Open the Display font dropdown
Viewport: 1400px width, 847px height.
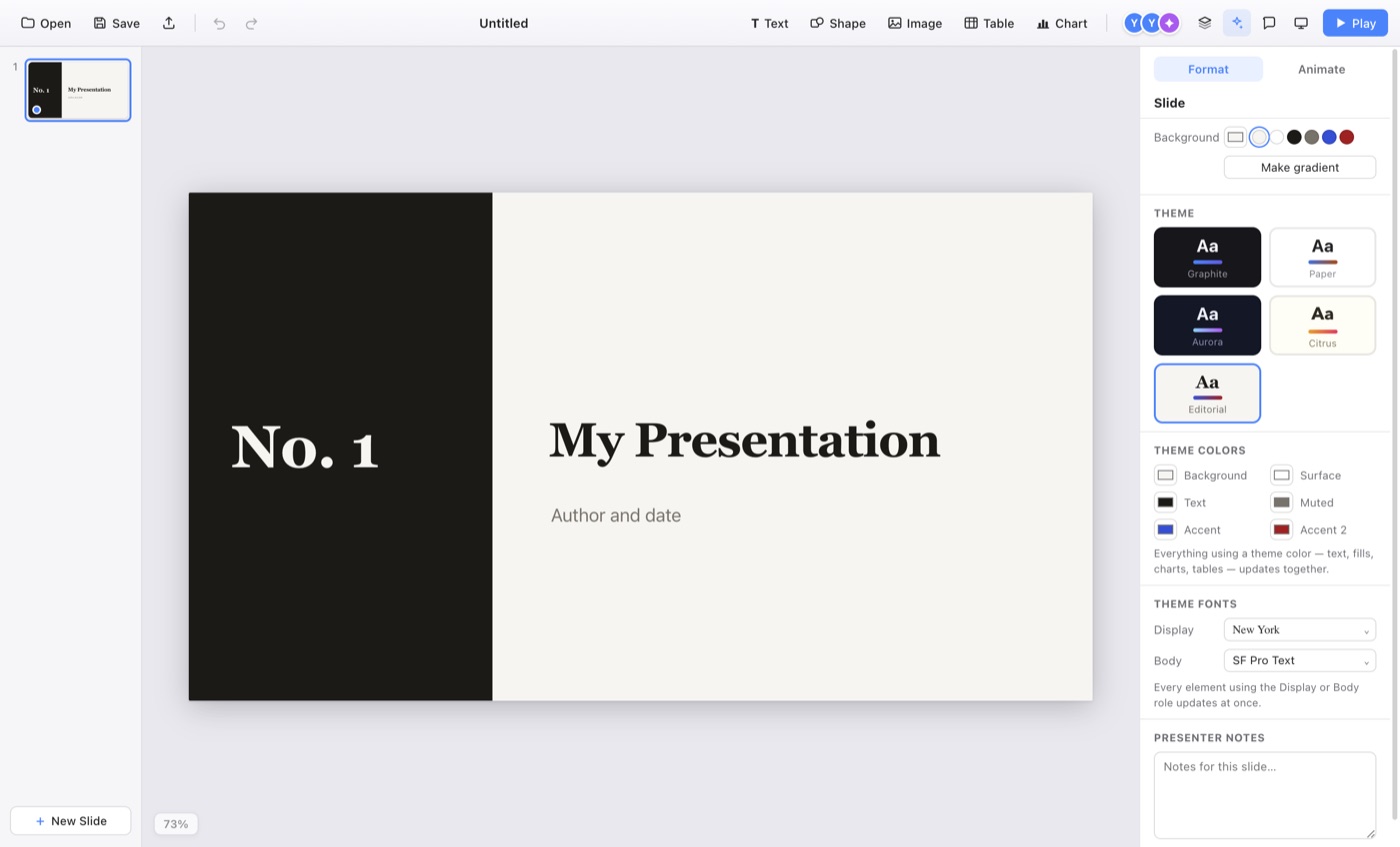pos(1300,630)
